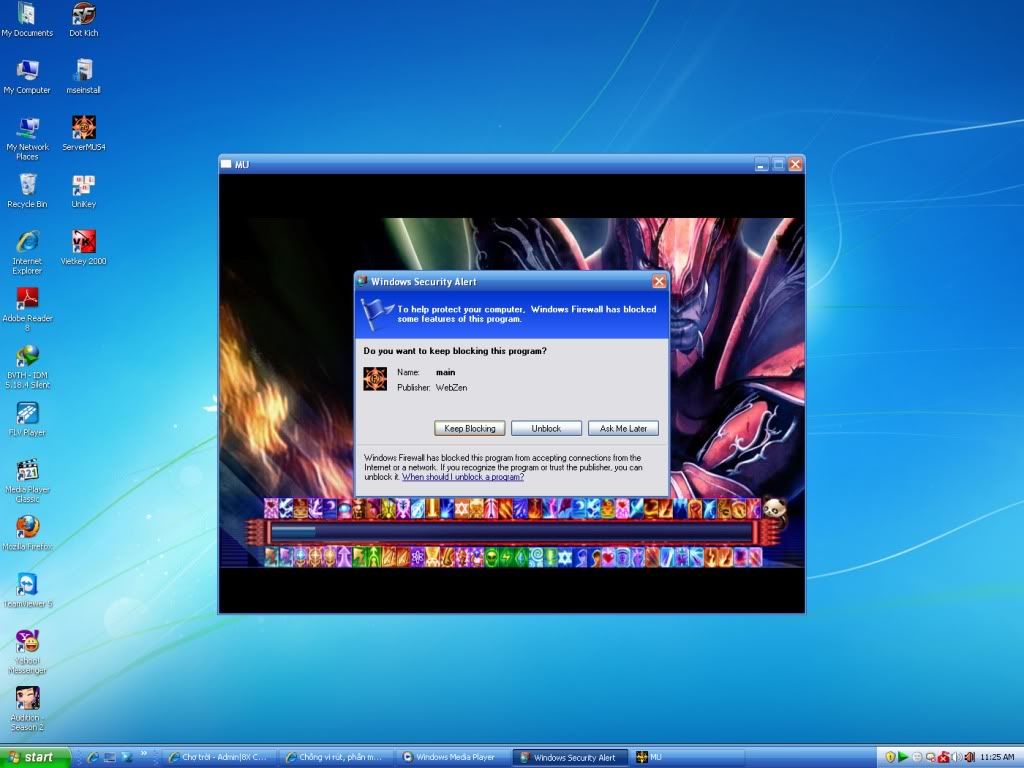Select My Network Places icon
Image resolution: width=1024 pixels, height=768 pixels.
(x=27, y=138)
